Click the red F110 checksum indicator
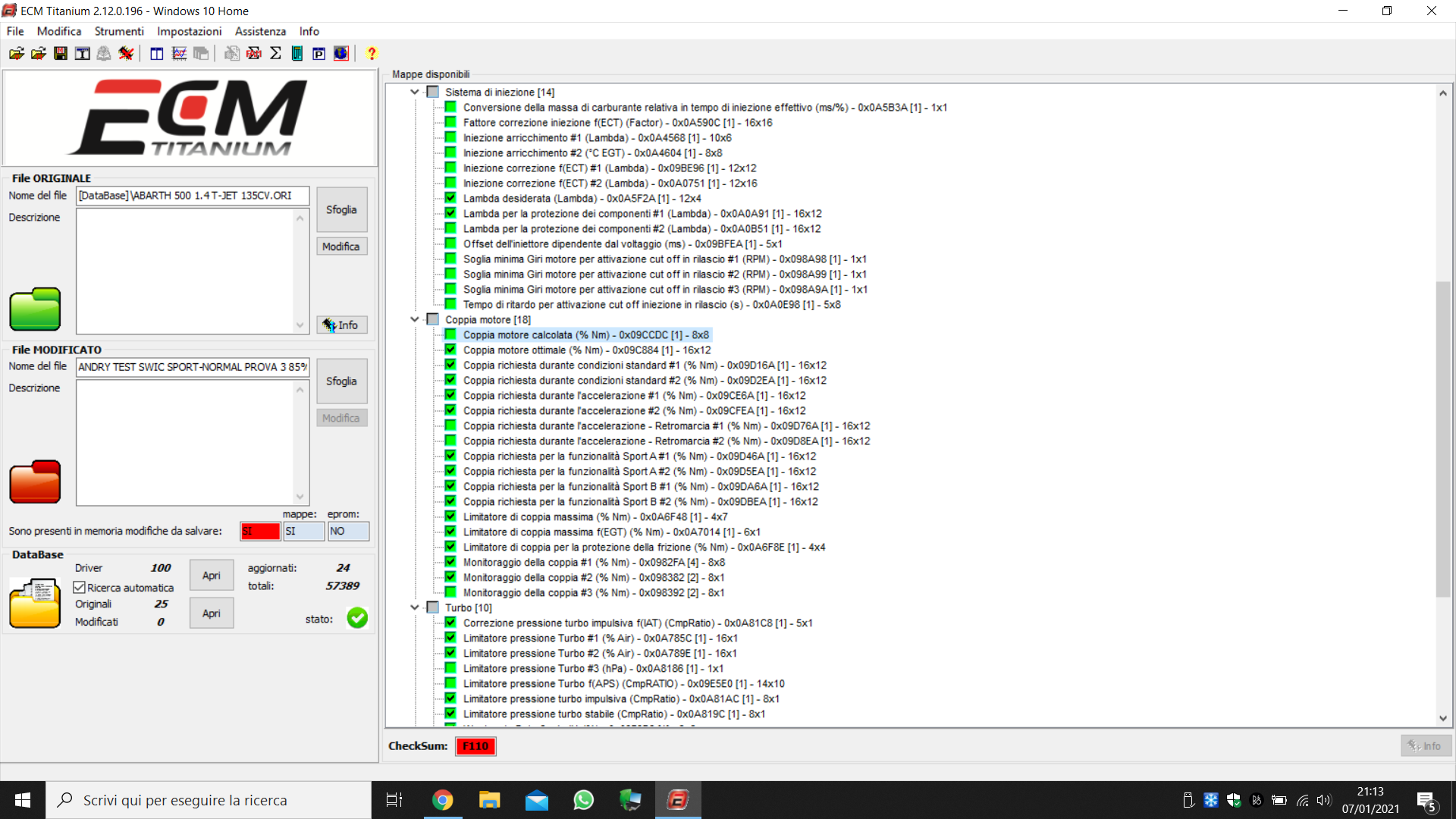The image size is (1456, 819). (475, 746)
